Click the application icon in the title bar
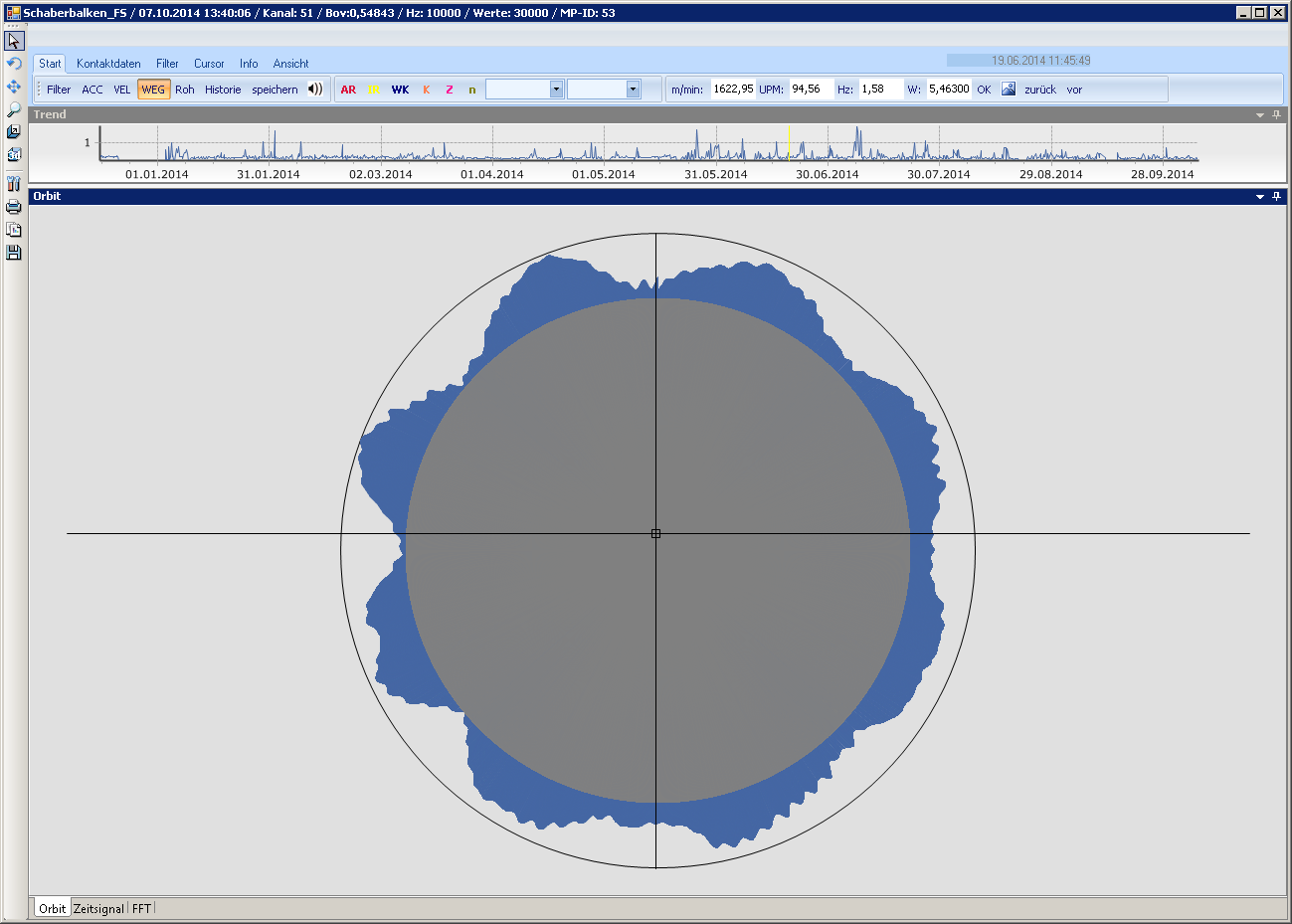The image size is (1292, 924). tap(13, 13)
